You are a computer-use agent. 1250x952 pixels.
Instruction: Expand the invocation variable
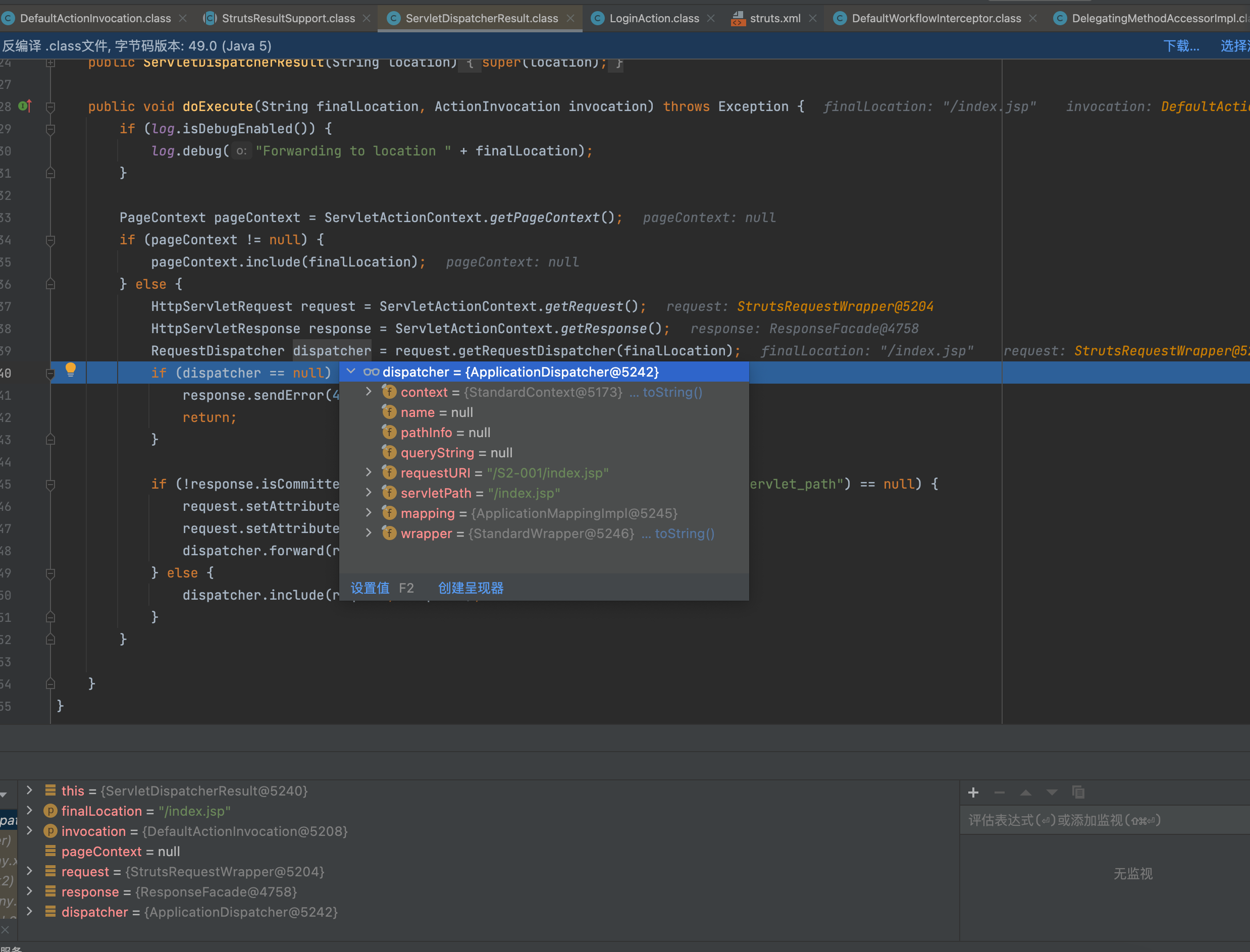29,830
